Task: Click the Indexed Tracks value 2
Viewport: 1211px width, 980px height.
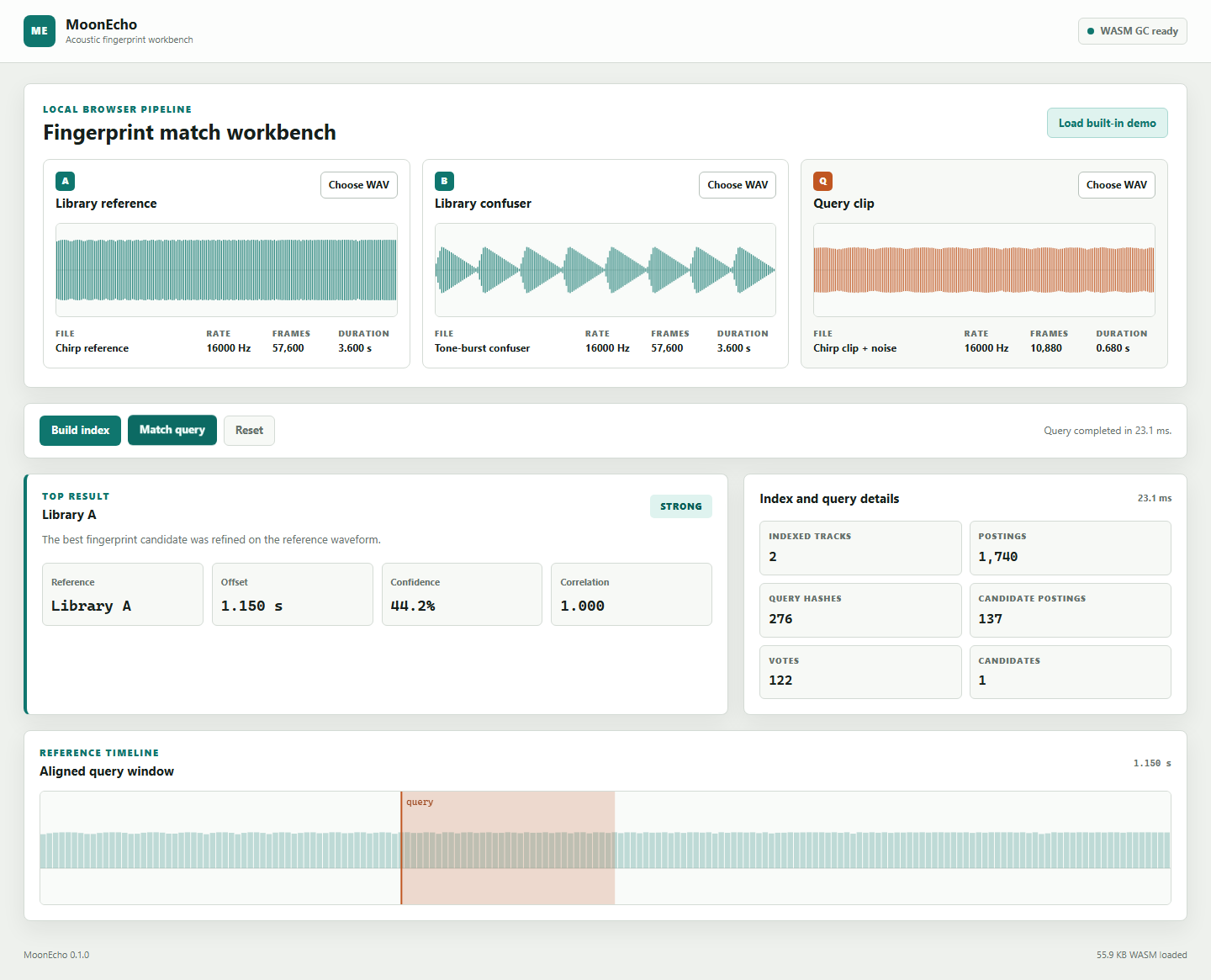Action: pos(773,557)
